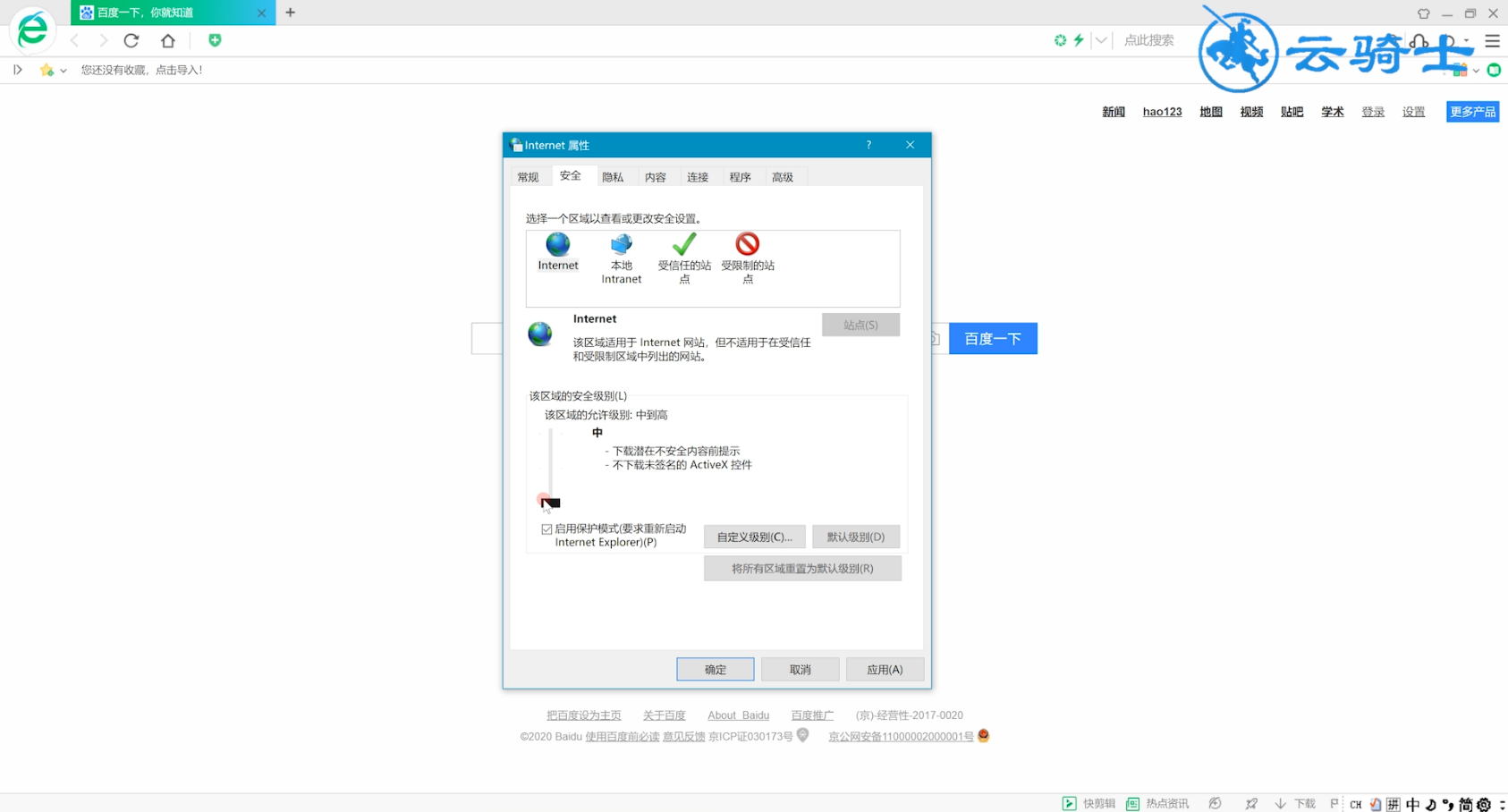The height and width of the screenshot is (812, 1508).
Task: Open the browser hamburger menu
Action: point(1492,41)
